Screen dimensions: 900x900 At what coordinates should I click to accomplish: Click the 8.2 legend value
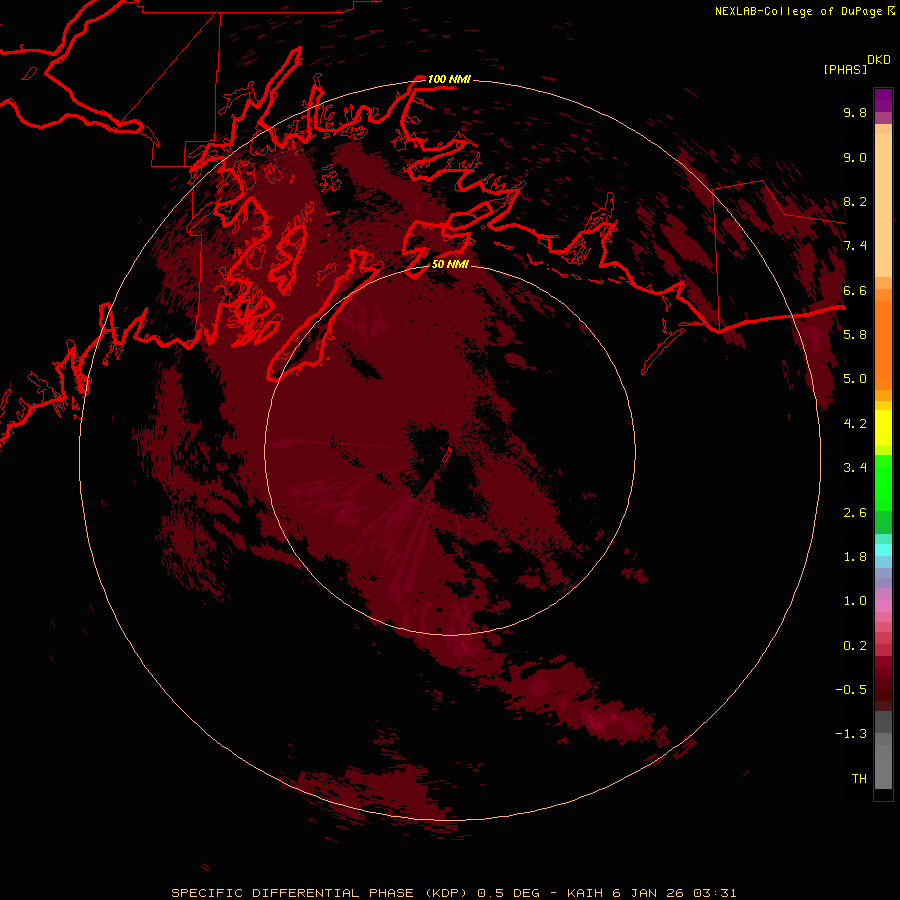(x=855, y=201)
